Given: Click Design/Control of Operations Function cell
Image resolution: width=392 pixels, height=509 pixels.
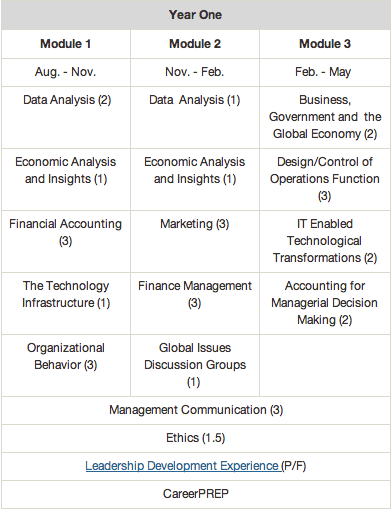Looking at the screenshot, I should pyautogui.click(x=325, y=179).
